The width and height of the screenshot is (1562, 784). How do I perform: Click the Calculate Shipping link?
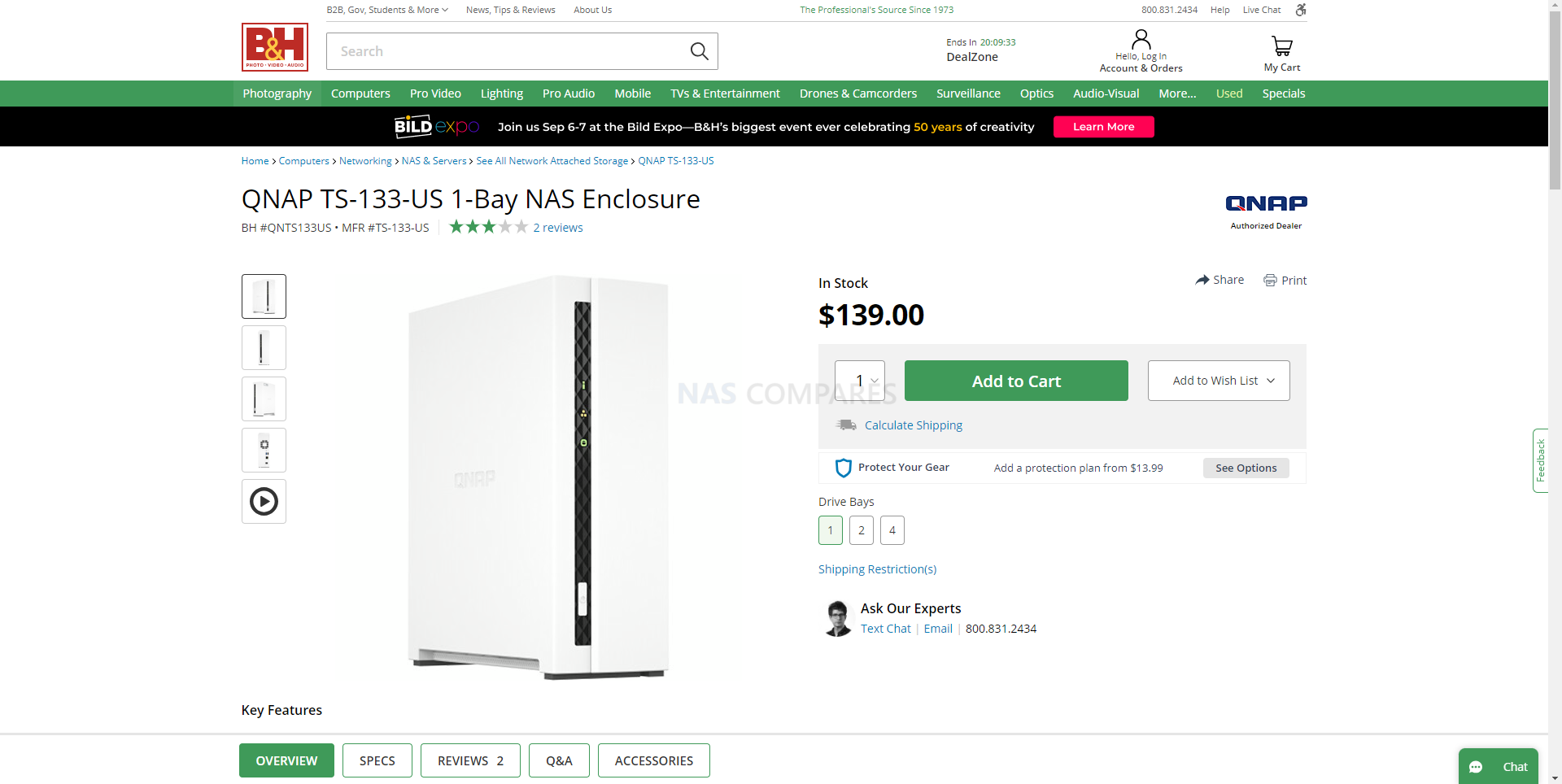[x=913, y=425]
